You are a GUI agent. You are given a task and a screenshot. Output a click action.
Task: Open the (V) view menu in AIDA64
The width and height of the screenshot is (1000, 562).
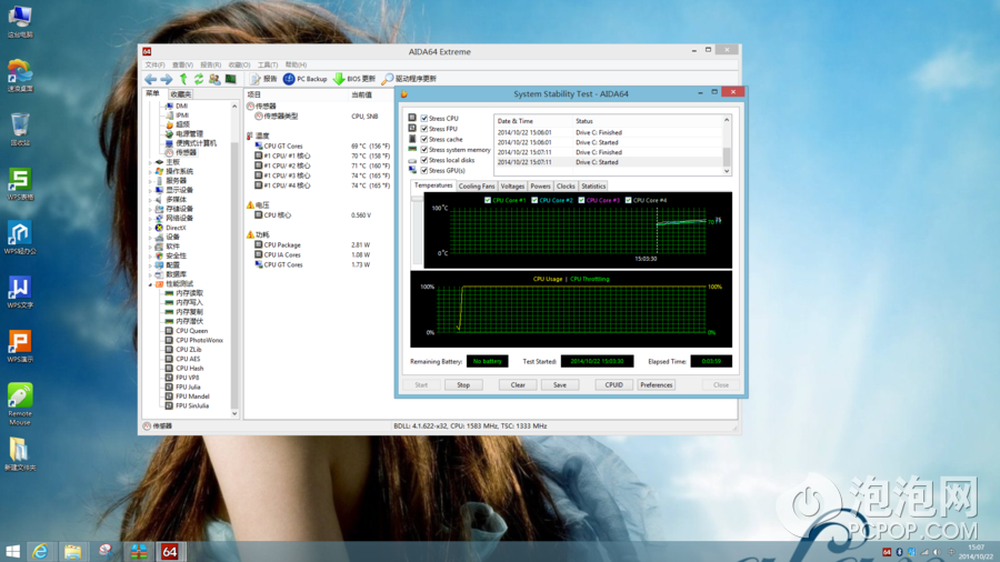(x=182, y=65)
